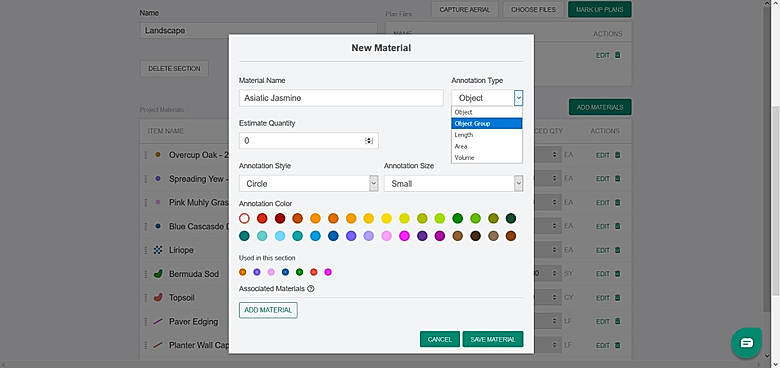Select the magenta annotation color swatch
The height and width of the screenshot is (368, 780).
pyautogui.click(x=404, y=236)
